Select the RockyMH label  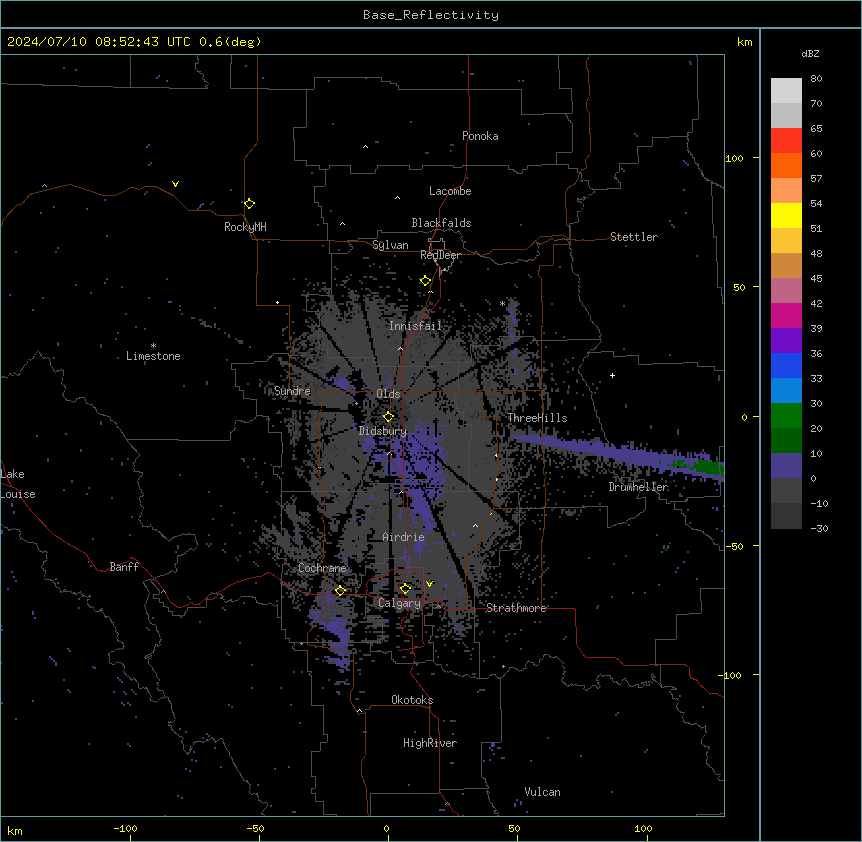[x=245, y=227]
